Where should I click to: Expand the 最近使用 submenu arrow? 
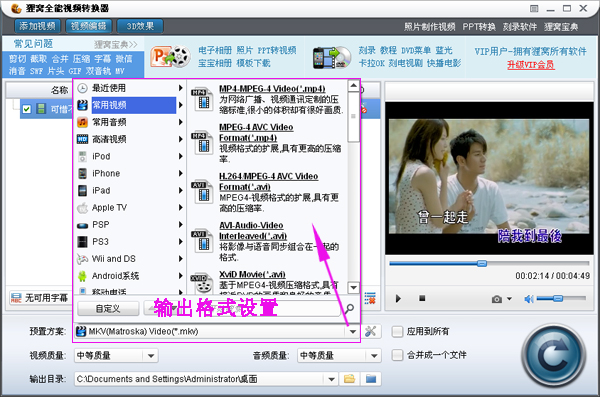(x=180, y=88)
